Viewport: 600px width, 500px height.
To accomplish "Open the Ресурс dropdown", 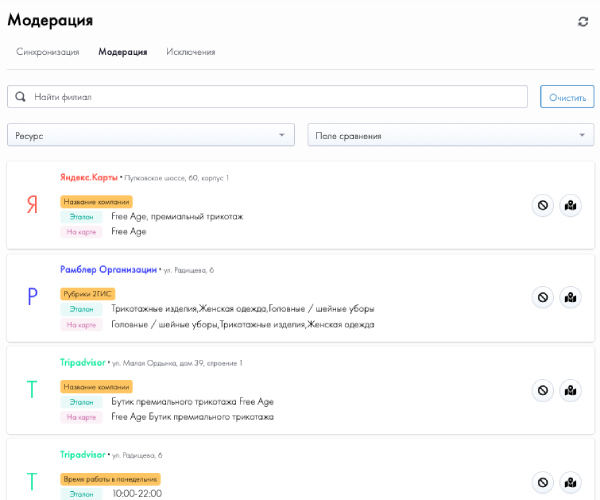I will [151, 135].
